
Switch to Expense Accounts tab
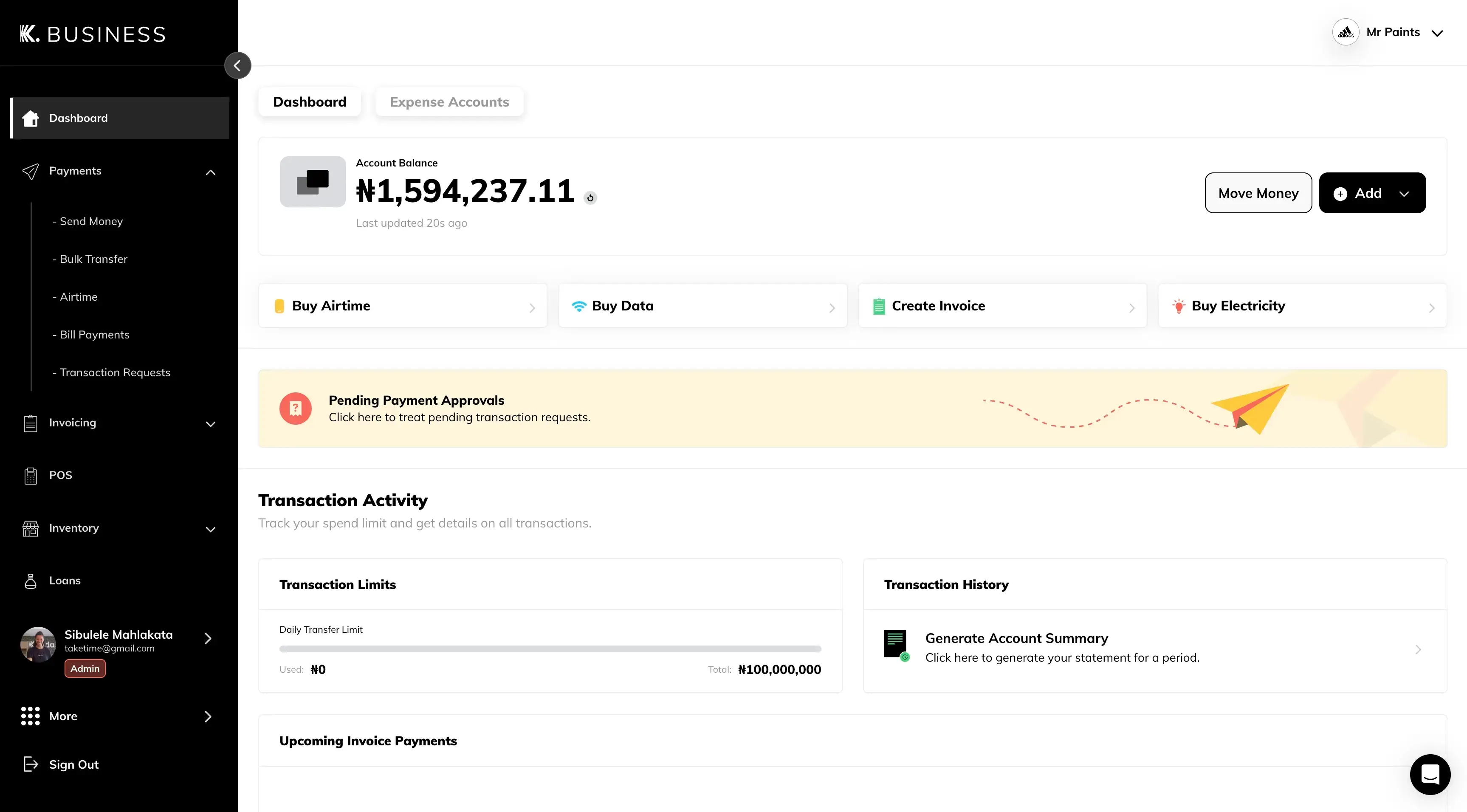point(449,102)
